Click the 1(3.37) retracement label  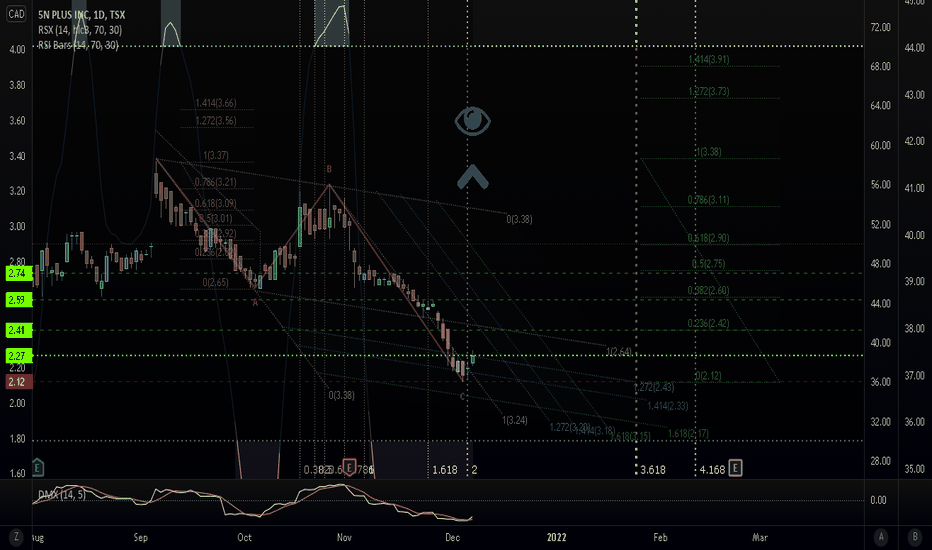click(216, 155)
